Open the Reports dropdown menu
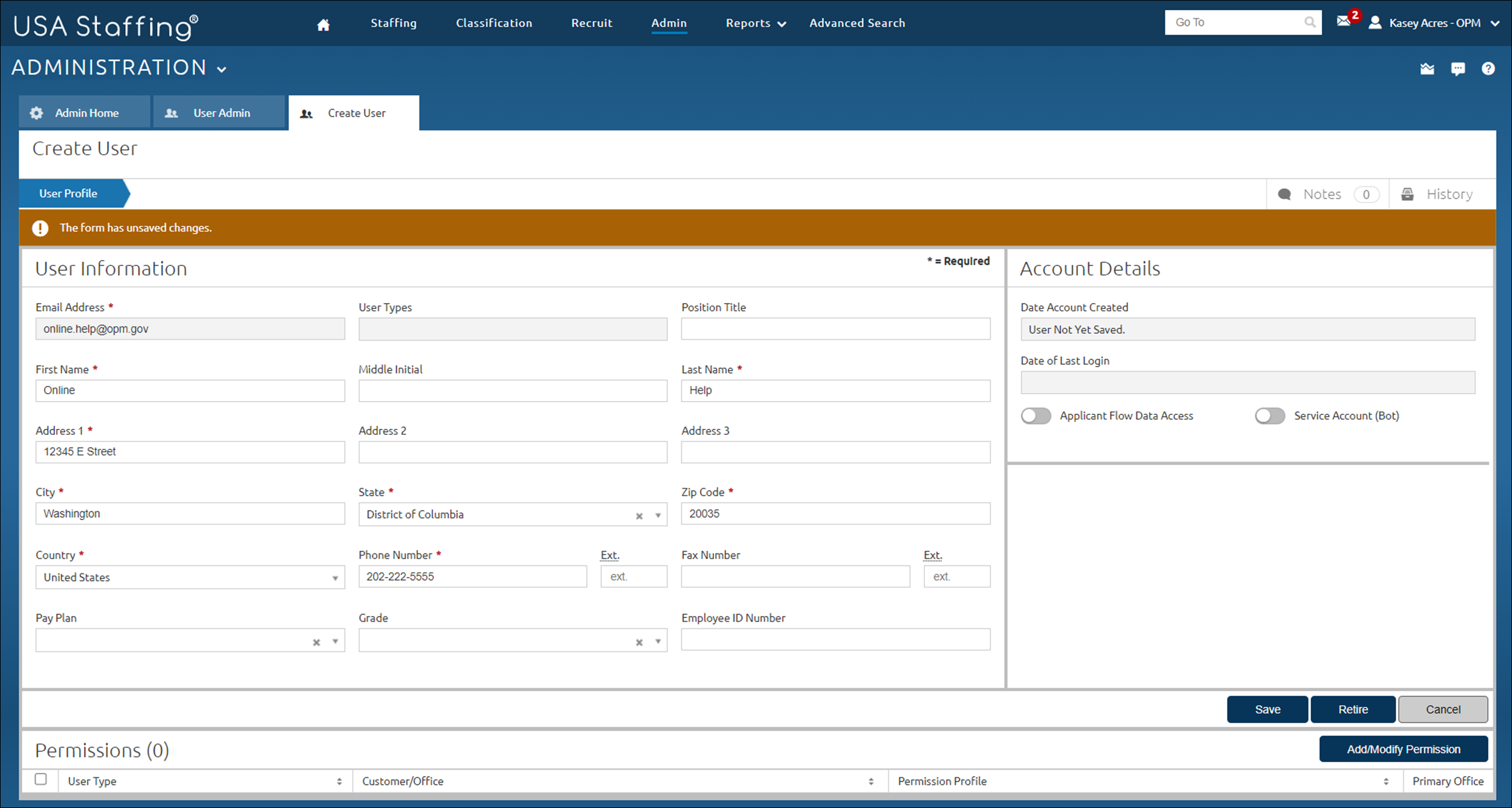The width and height of the screenshot is (1512, 808). pos(754,23)
